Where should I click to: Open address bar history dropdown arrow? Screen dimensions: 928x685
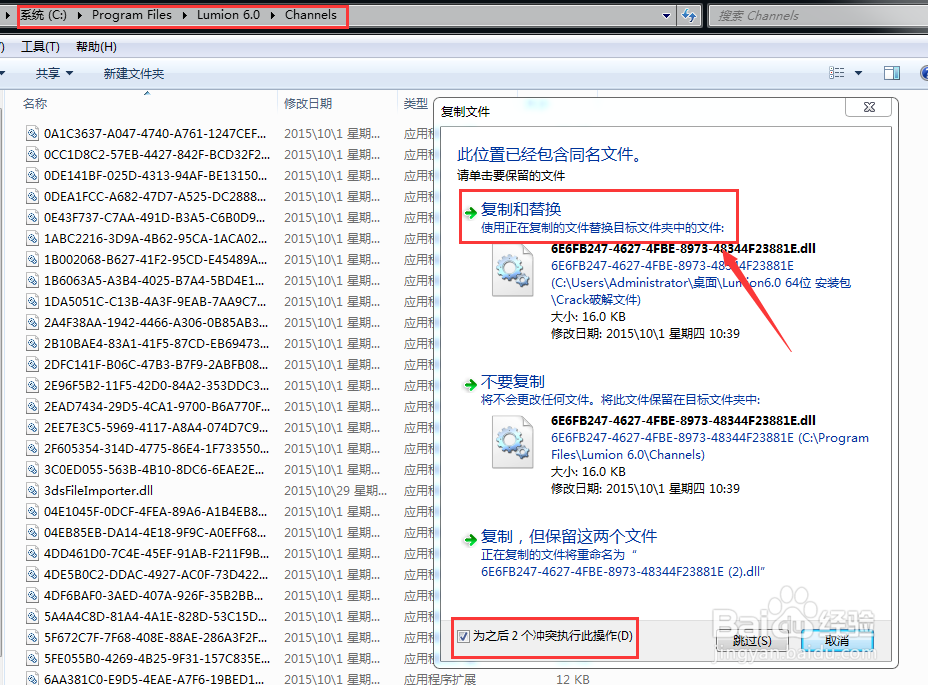click(666, 16)
